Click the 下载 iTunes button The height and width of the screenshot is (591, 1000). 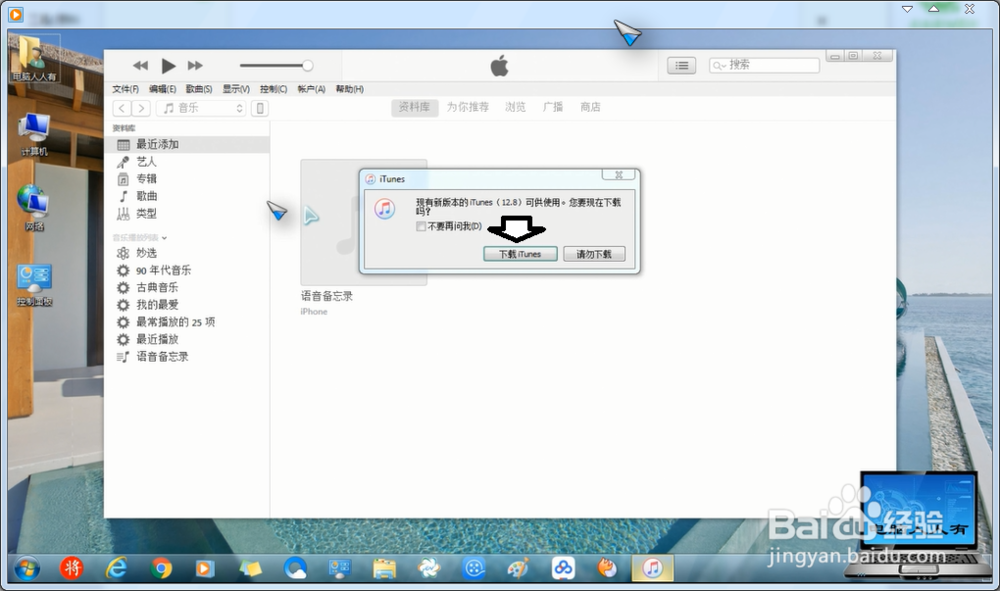coord(520,254)
